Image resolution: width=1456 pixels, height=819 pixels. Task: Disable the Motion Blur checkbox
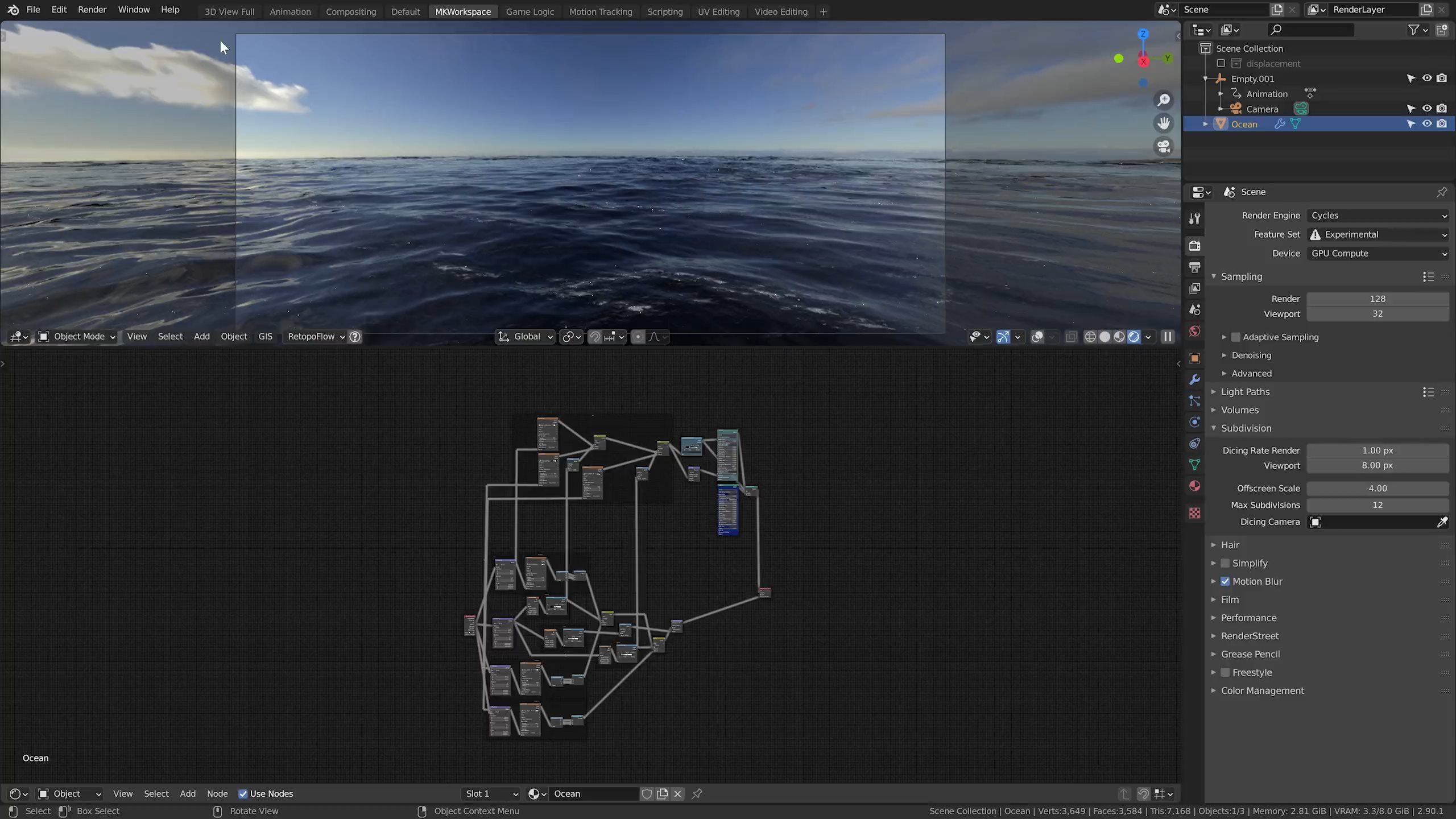tap(1225, 581)
